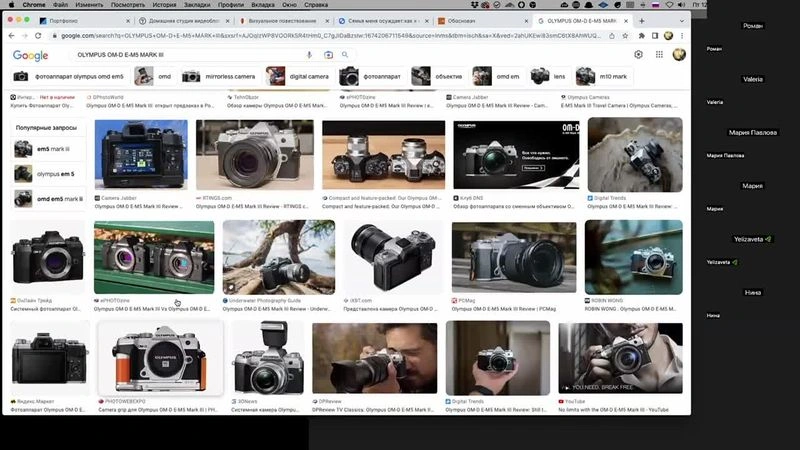800x450 pixels.
Task: Search by image with camera lens icon
Action: (x=328, y=55)
